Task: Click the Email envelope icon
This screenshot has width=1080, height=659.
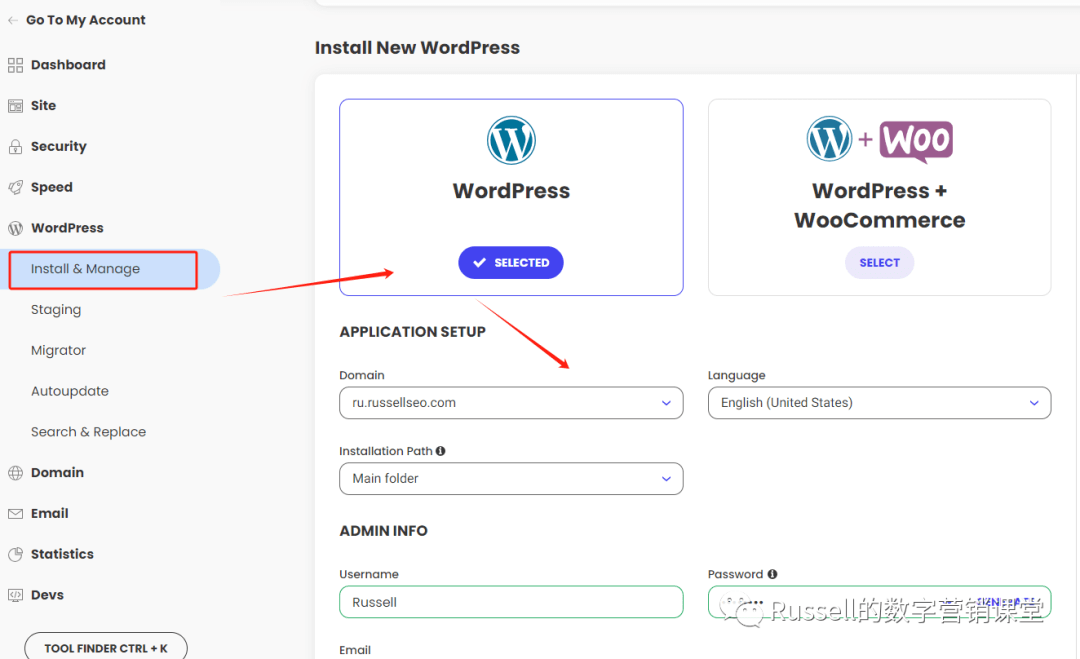Action: point(15,514)
